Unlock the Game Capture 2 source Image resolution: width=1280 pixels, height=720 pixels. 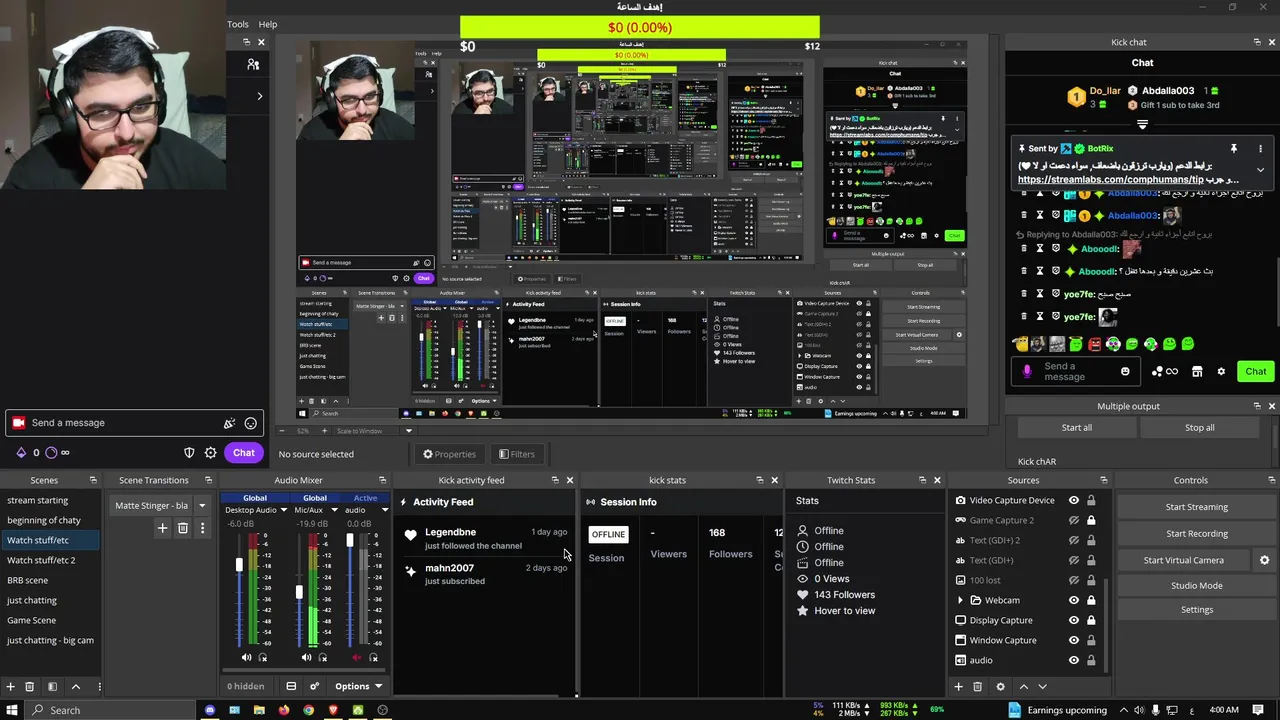(1091, 520)
